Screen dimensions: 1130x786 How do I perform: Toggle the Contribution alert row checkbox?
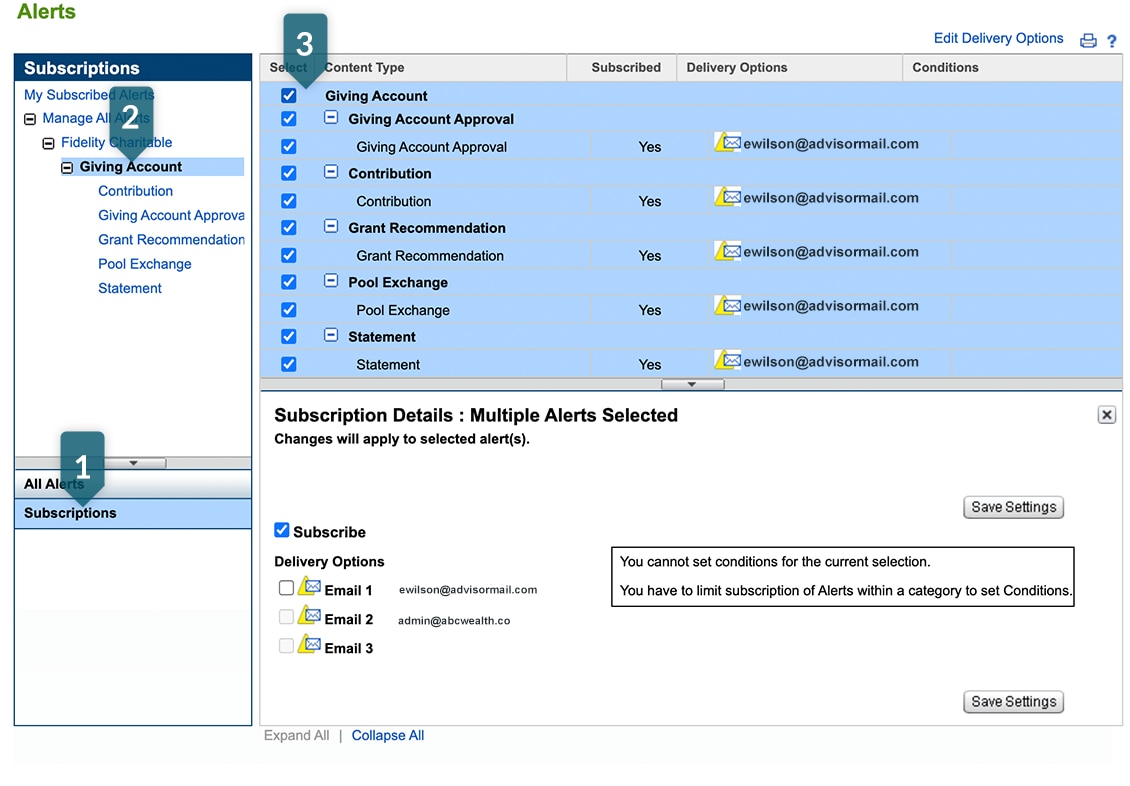(x=288, y=201)
